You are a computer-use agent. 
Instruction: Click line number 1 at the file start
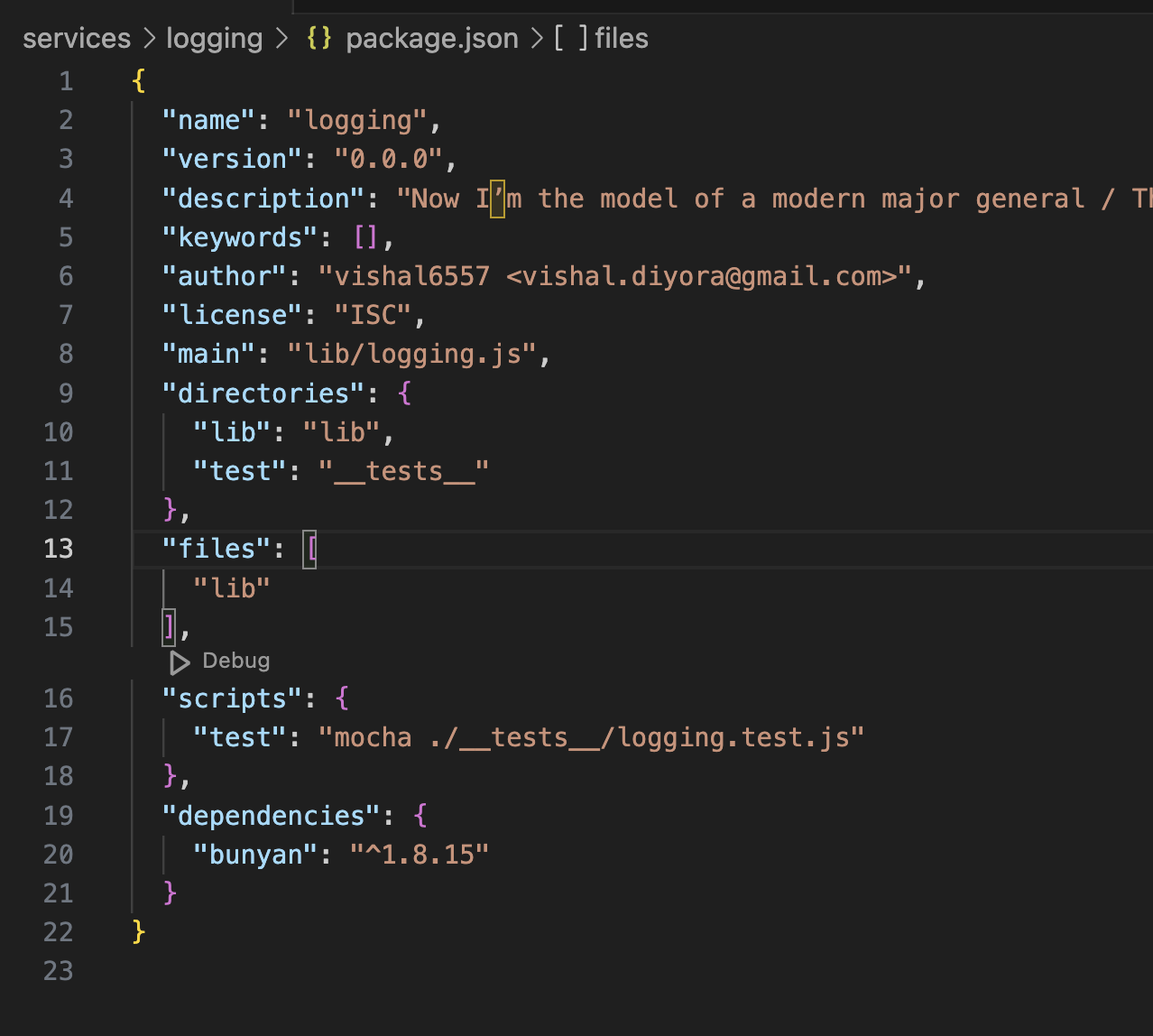click(65, 80)
